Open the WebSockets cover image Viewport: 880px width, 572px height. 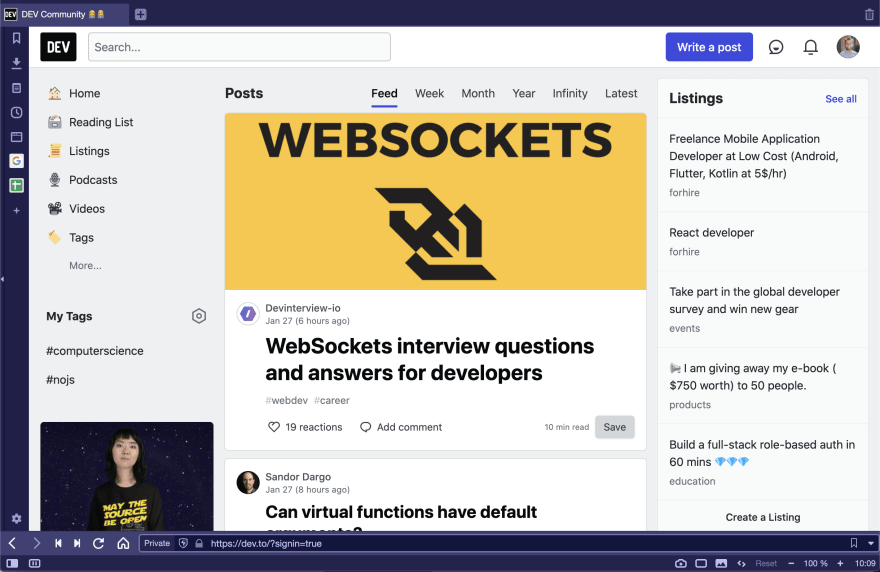point(436,202)
